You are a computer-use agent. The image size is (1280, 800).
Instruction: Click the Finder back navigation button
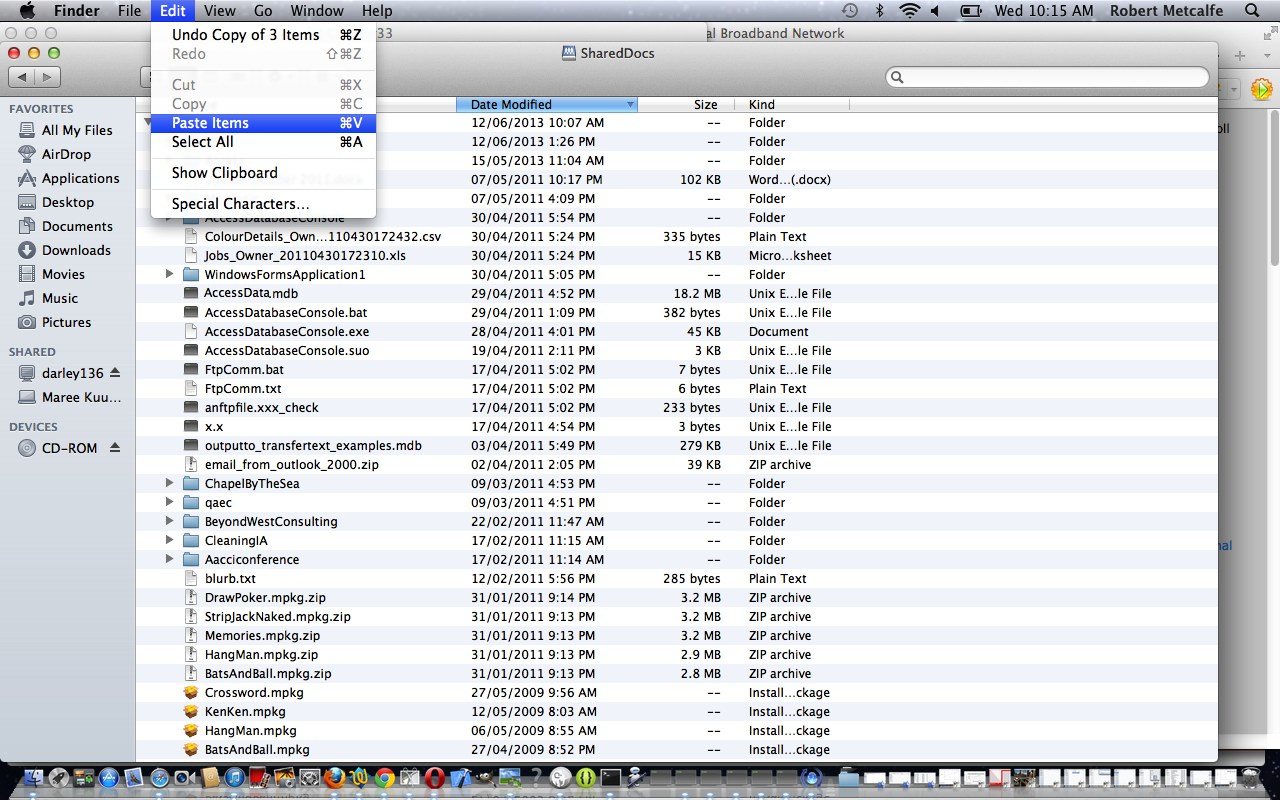pos(22,77)
